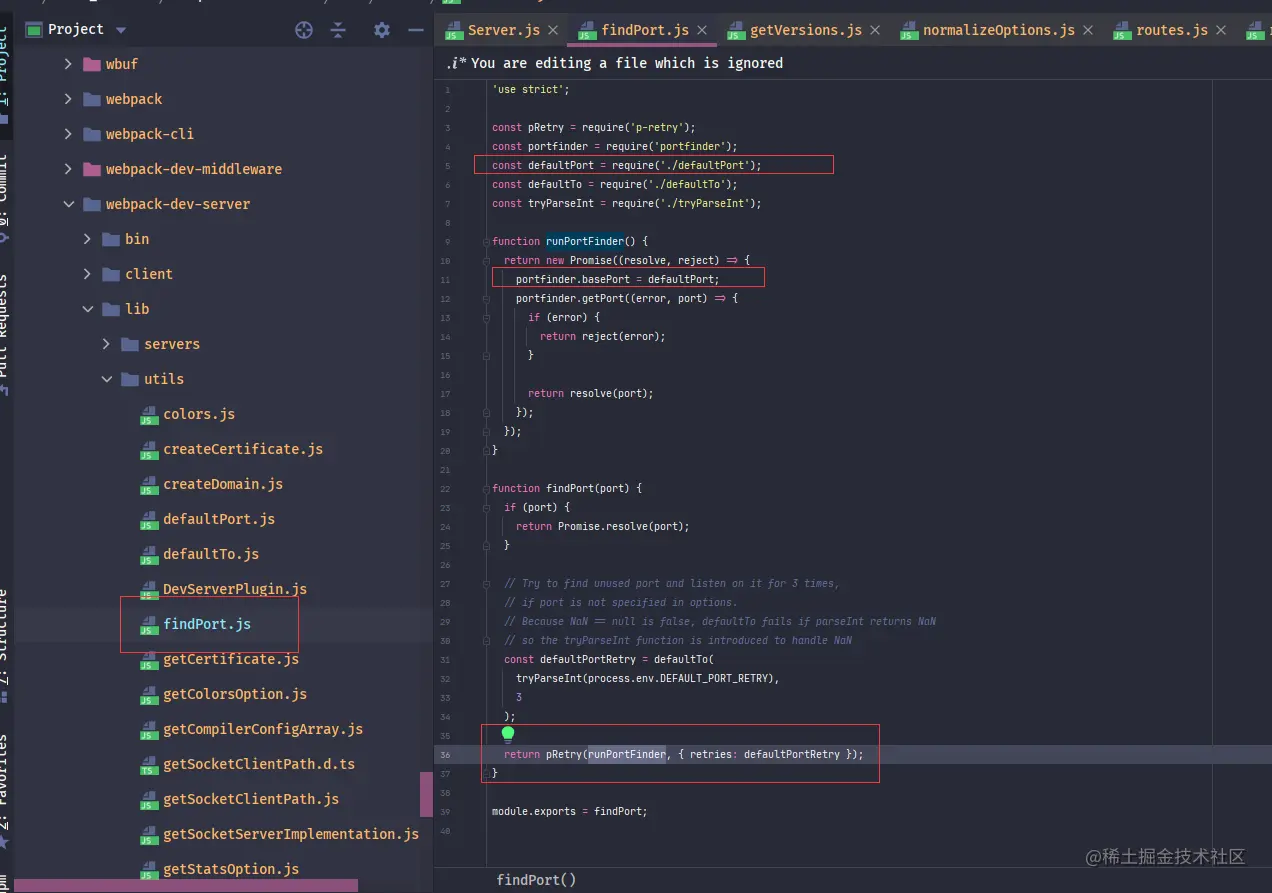Close the Server.js tab
Screen dimensions: 1272x893
(553, 31)
